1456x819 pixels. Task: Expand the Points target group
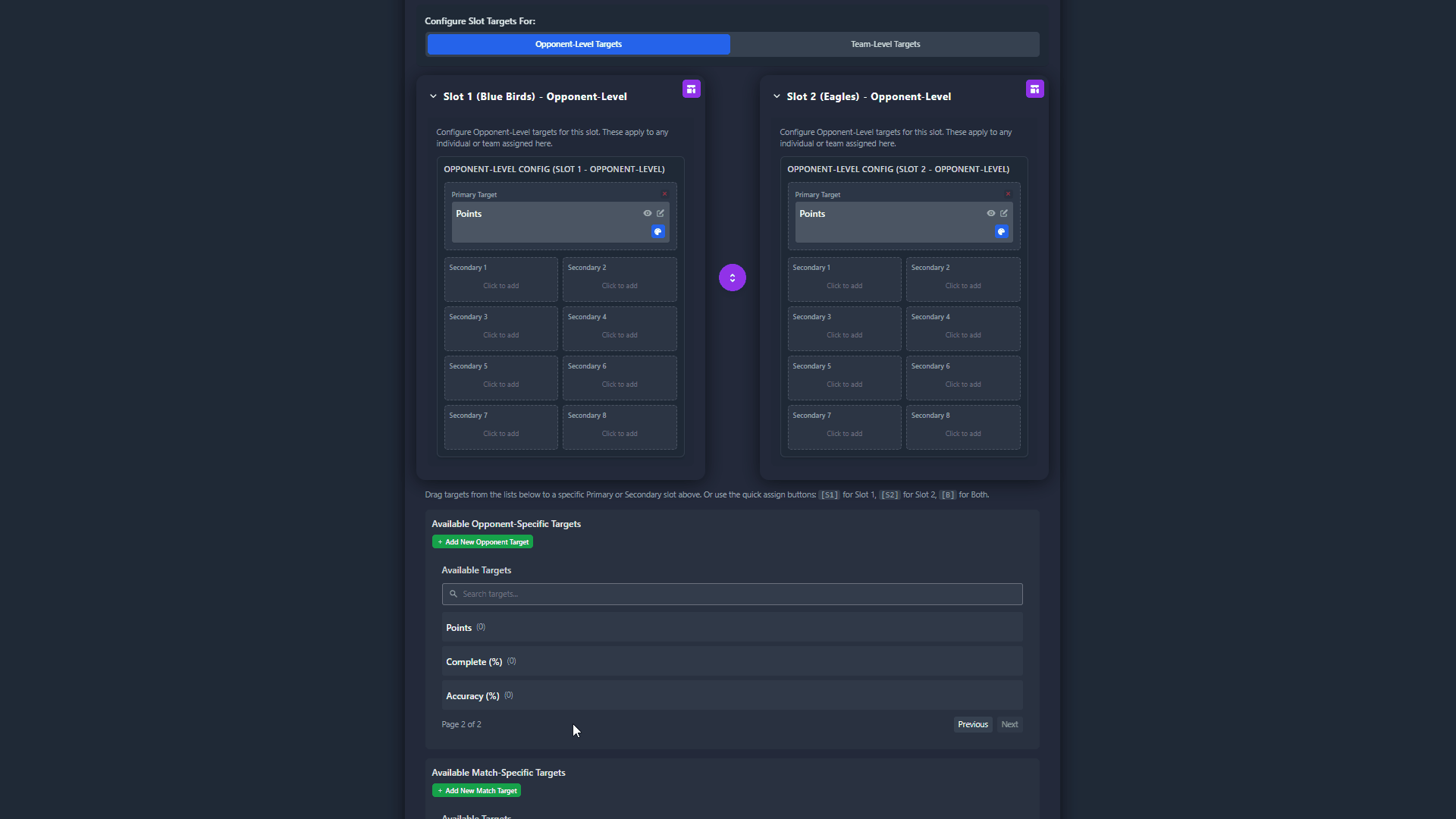pyautogui.click(x=732, y=627)
